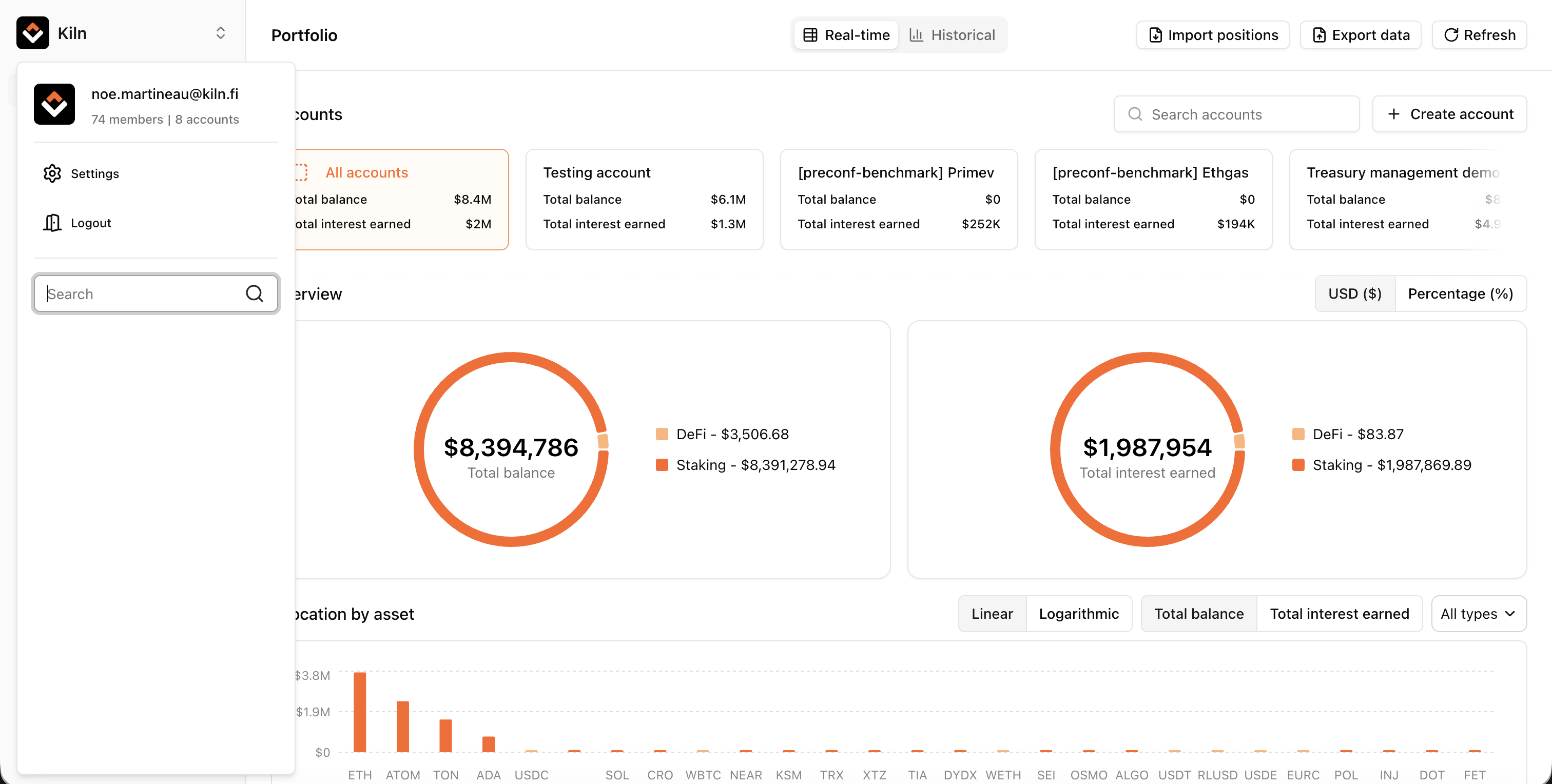Open the Testing account card
1552x784 pixels.
pyautogui.click(x=644, y=199)
